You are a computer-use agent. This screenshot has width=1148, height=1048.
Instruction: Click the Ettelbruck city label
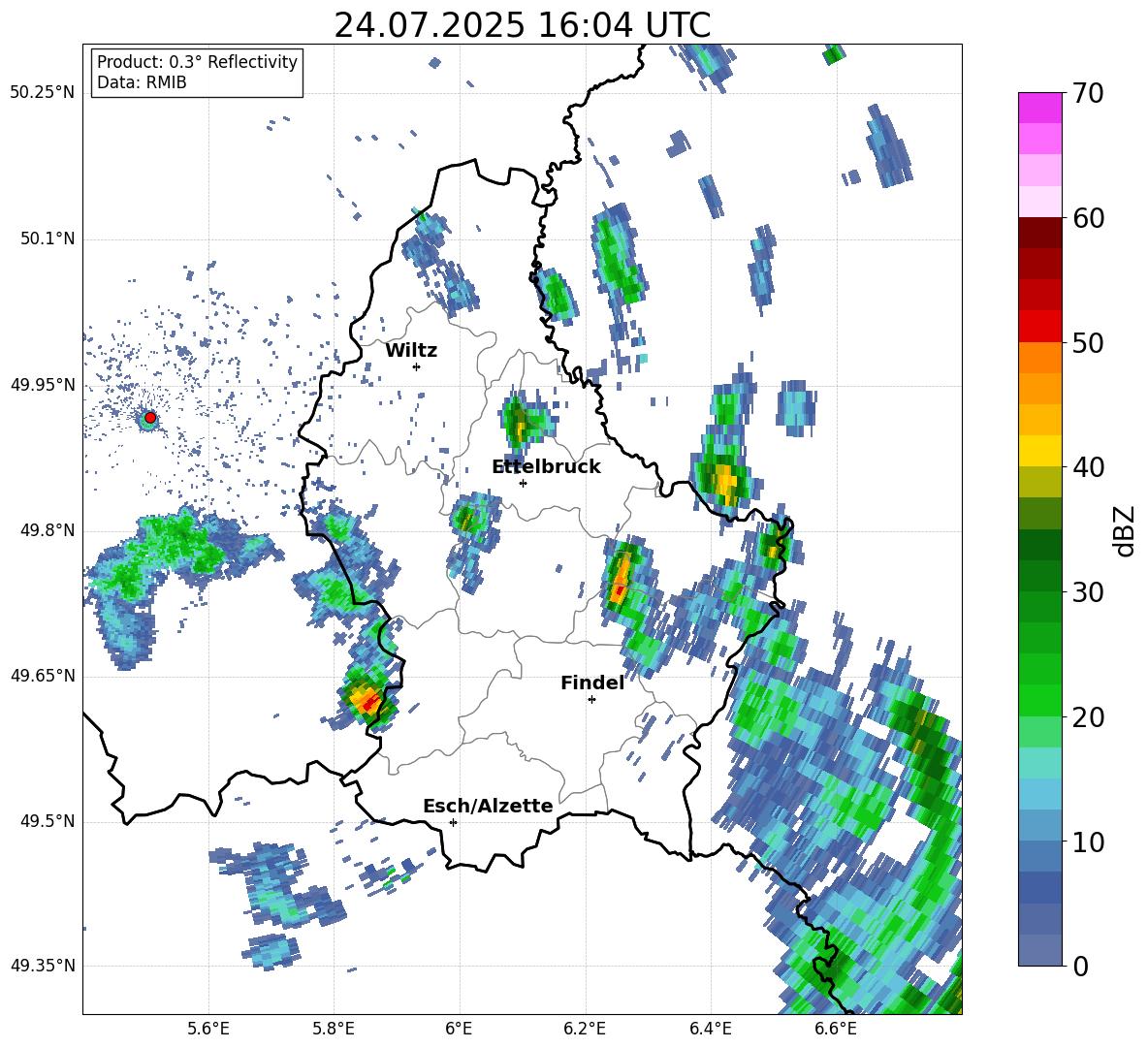click(546, 467)
